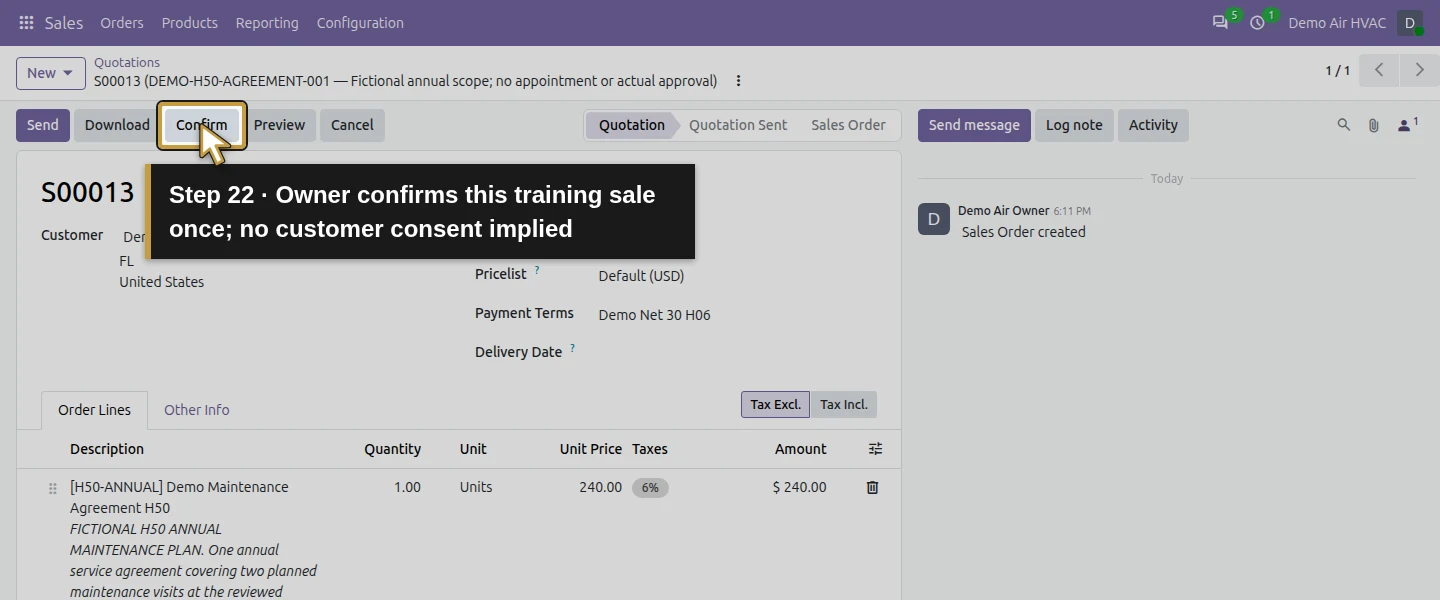The height and width of the screenshot is (600, 1440).
Task: Open column settings adjust icon
Action: pyautogui.click(x=875, y=449)
